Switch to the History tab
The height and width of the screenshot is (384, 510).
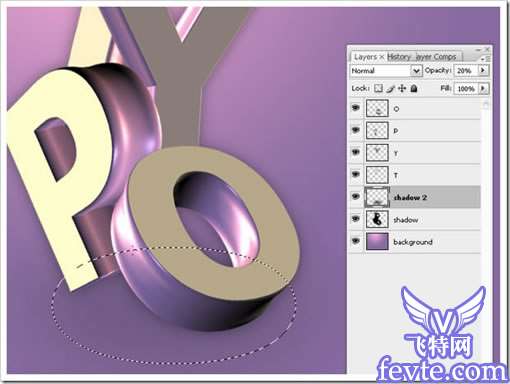[x=399, y=57]
